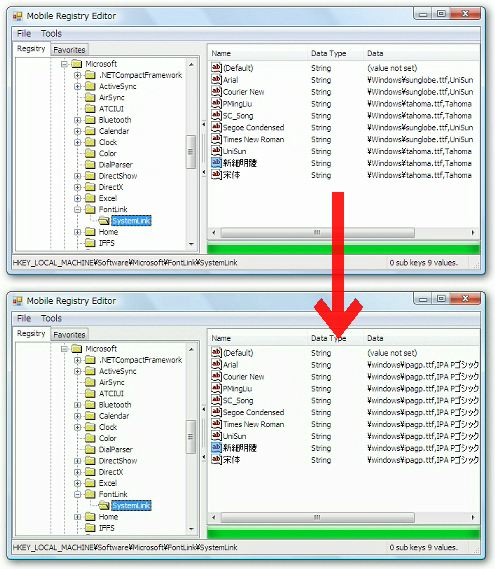Expand the .NETCompactFramework node in top tree

tap(77, 75)
